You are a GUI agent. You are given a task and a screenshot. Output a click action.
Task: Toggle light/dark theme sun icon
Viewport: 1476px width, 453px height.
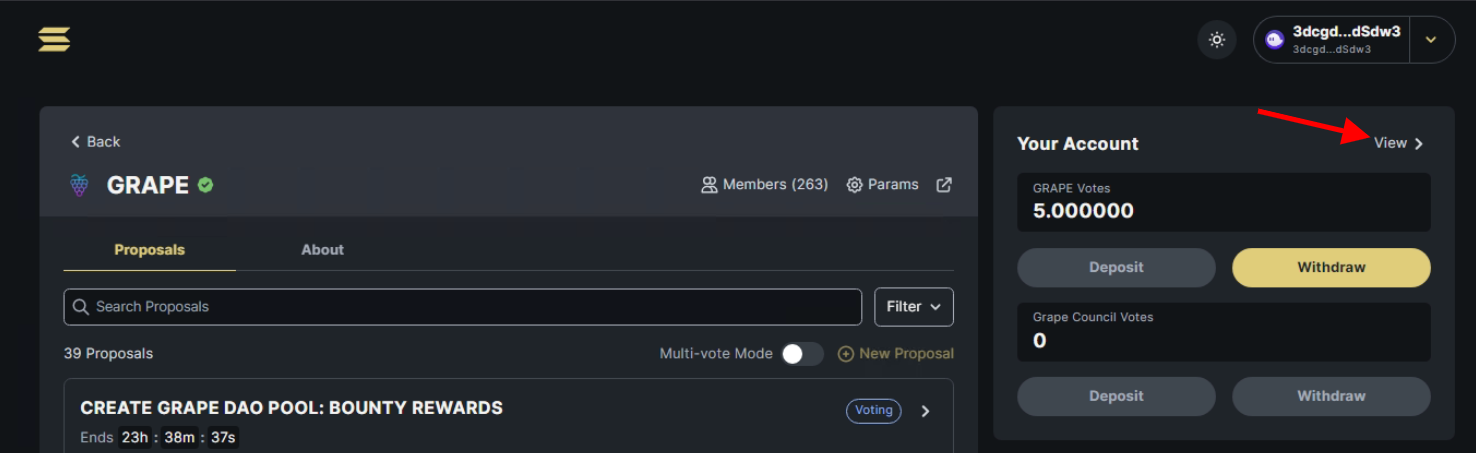[1217, 40]
